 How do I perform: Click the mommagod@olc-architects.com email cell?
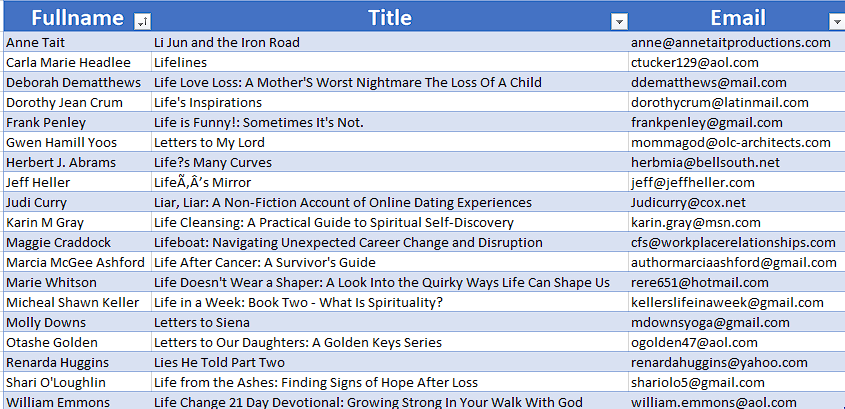(x=737, y=142)
